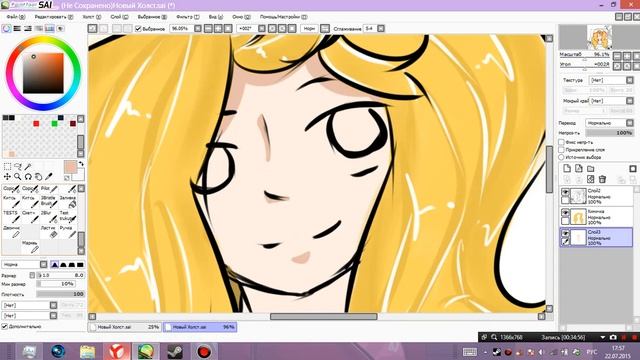Toggle transparent color icon below swatch
The height and width of the screenshot is (360, 640).
[x=67, y=178]
